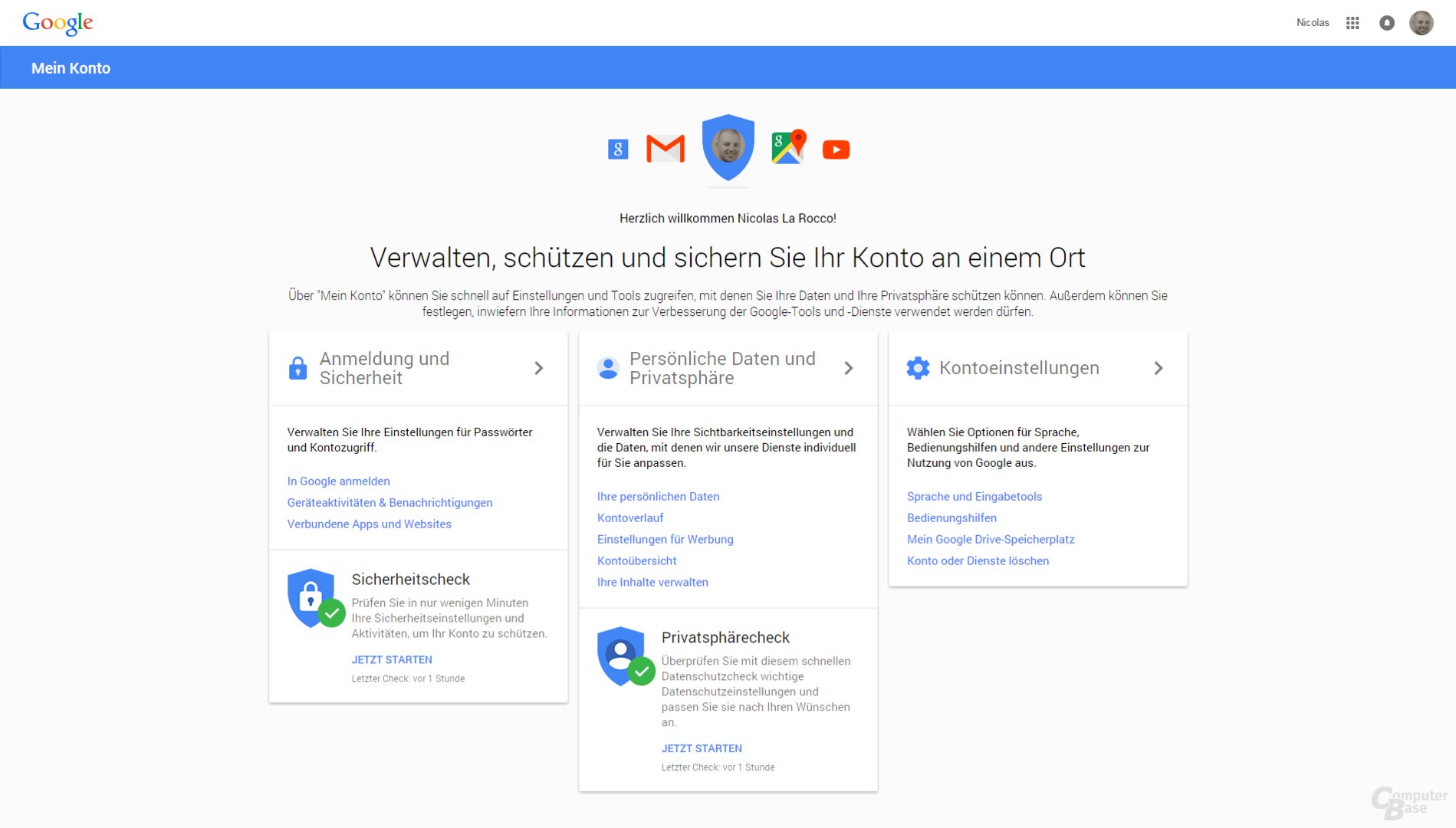1456x828 pixels.
Task: Expand Anmeldung und Sicherheit via chevron
Action: pos(539,368)
